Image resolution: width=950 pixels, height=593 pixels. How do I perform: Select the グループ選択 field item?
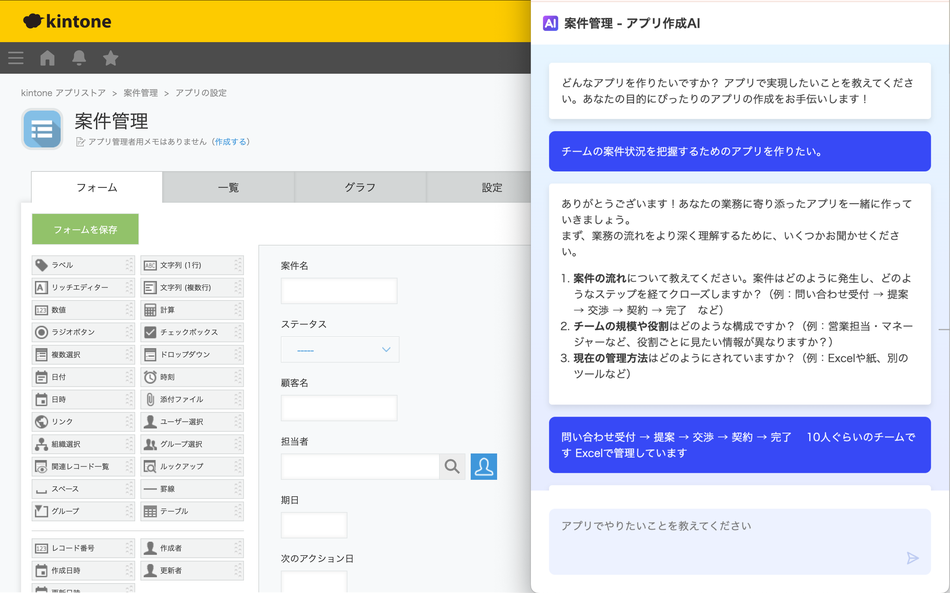click(x=192, y=445)
